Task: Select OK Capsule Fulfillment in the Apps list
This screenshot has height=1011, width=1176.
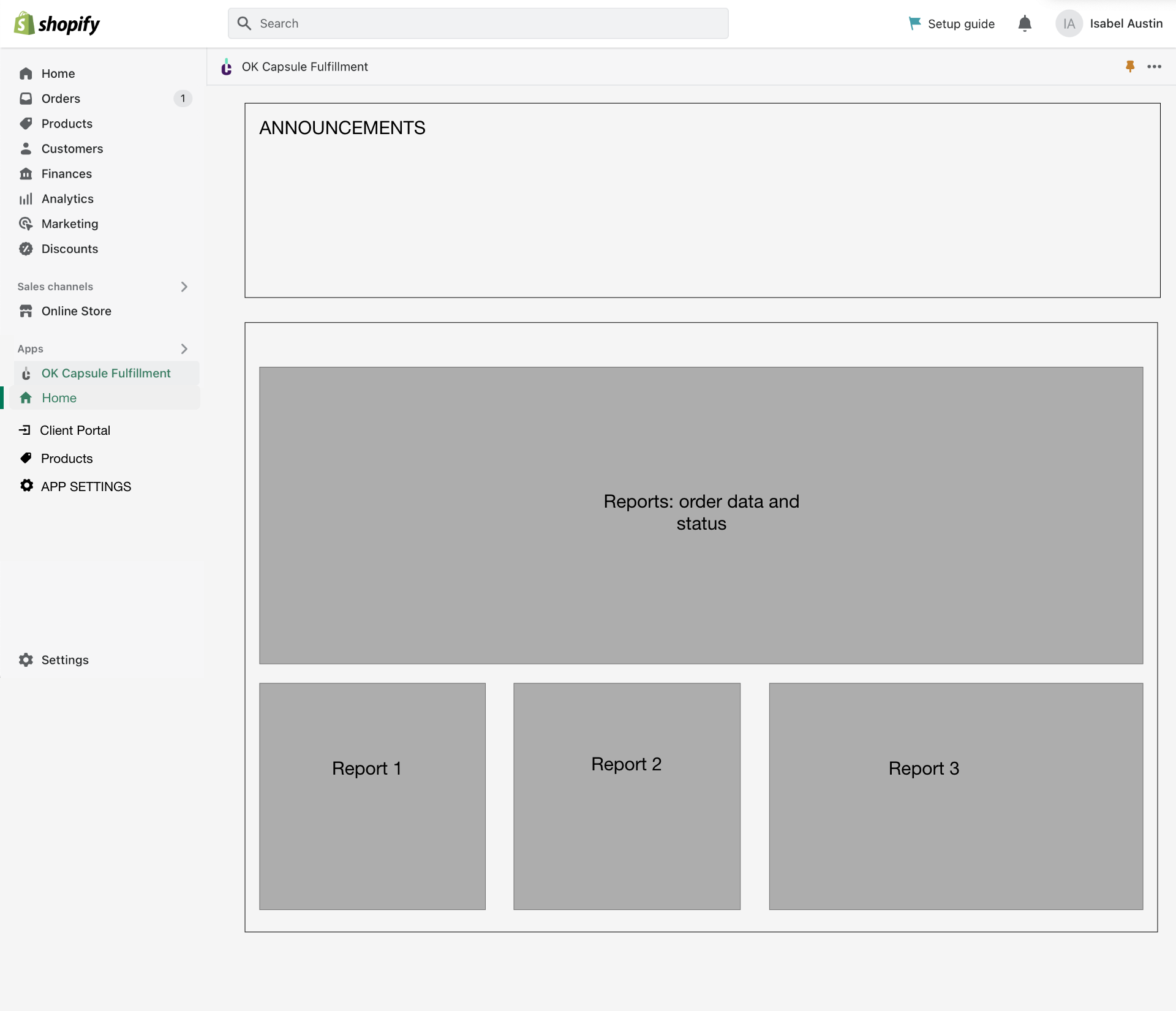Action: [105, 374]
